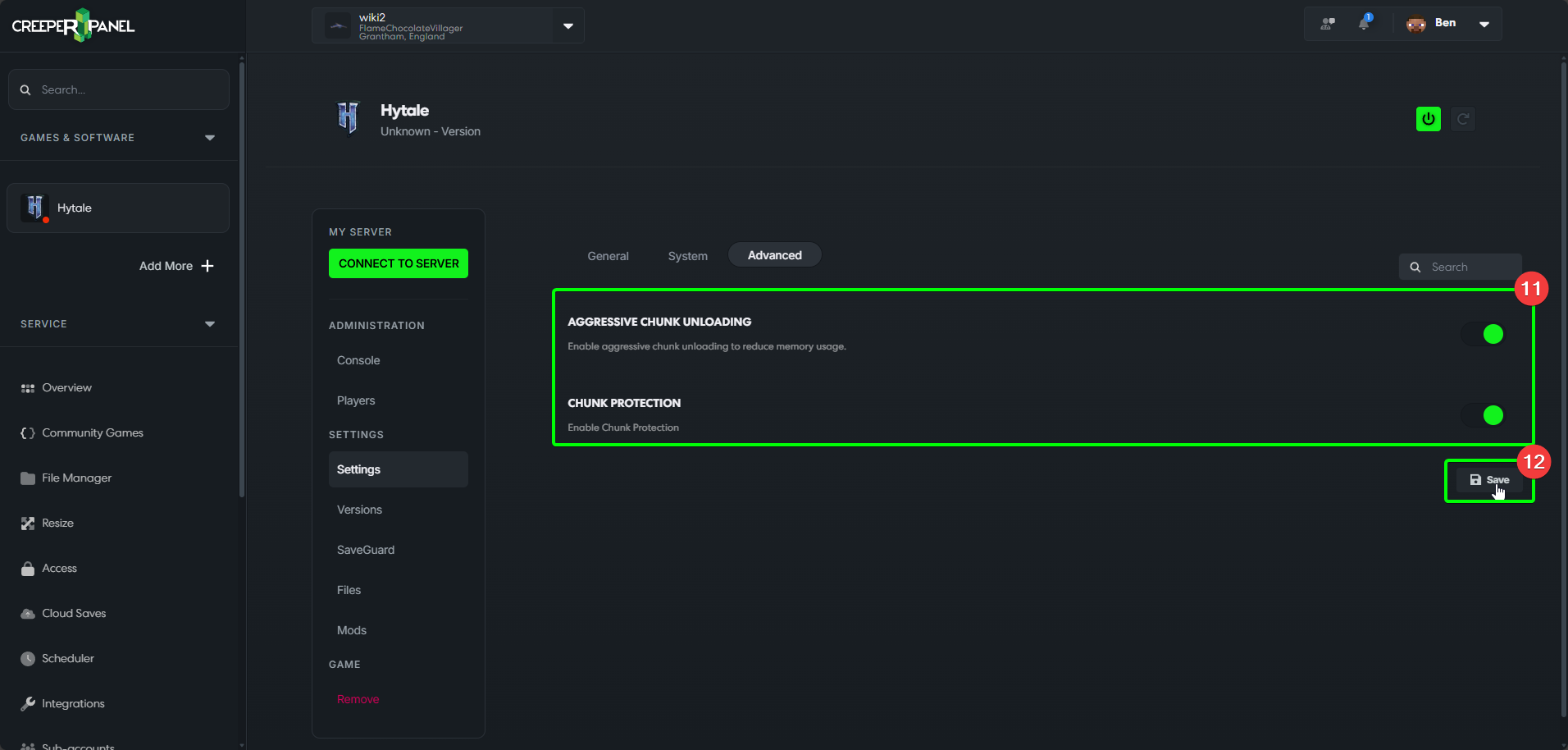Click the green power button for Hytale

click(1428, 119)
